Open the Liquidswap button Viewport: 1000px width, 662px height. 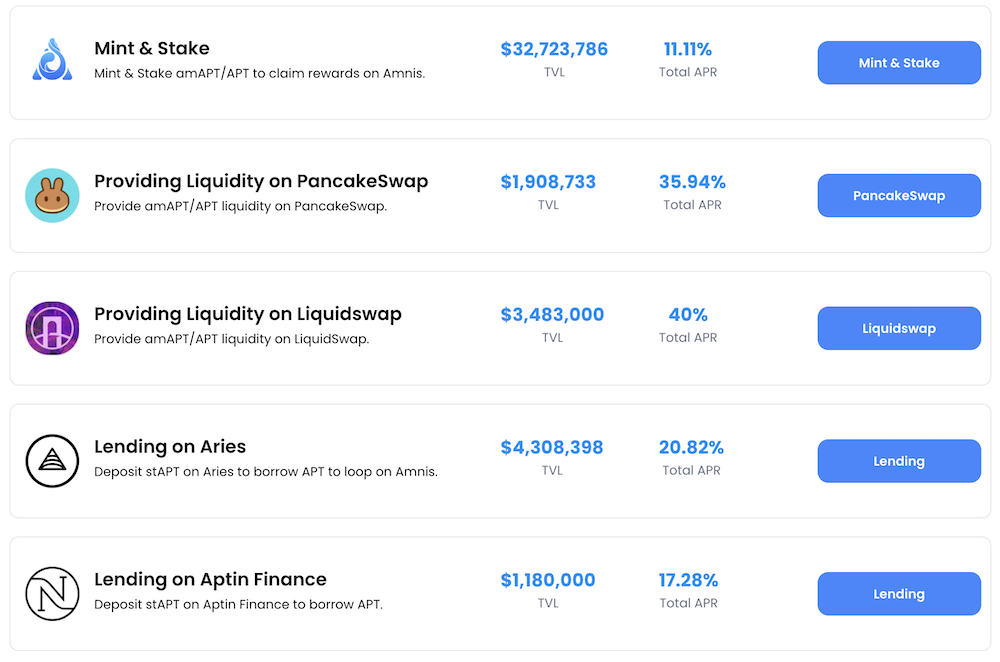tap(898, 328)
